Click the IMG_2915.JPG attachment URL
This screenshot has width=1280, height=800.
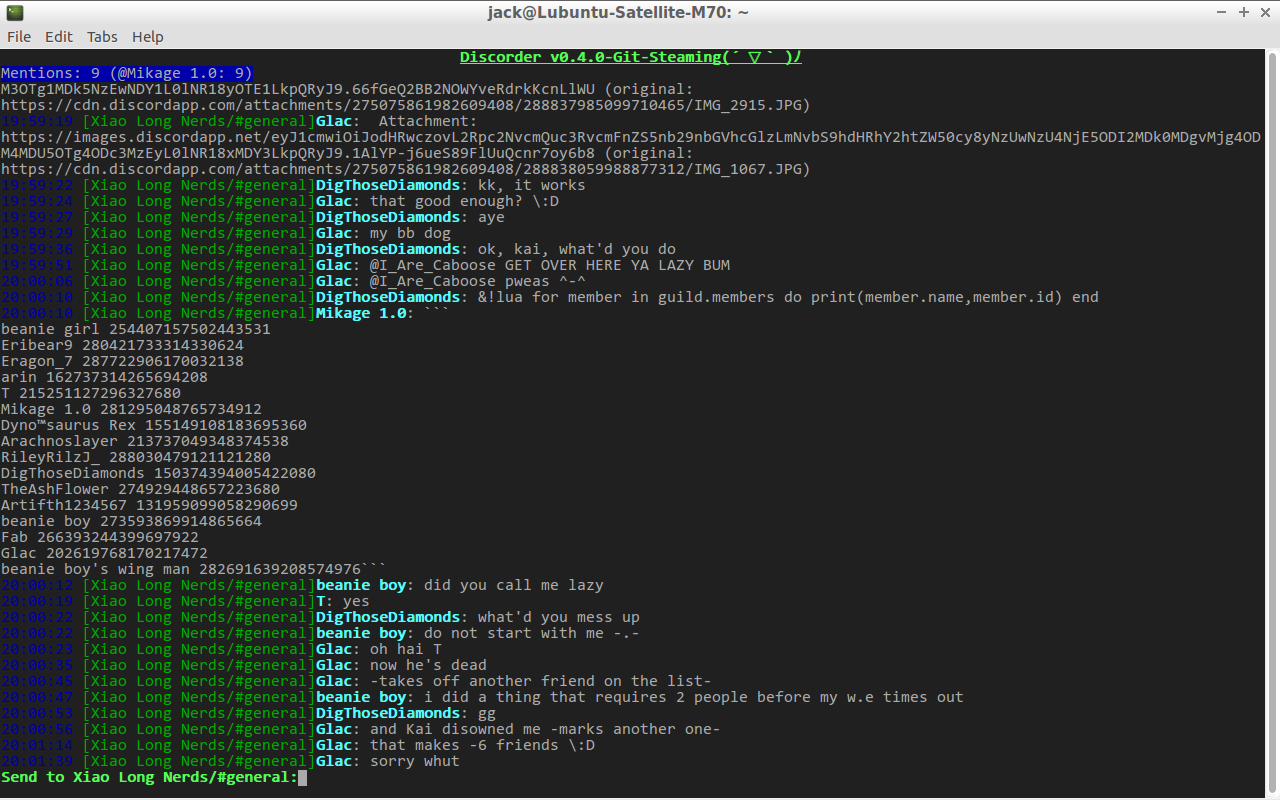click(405, 105)
